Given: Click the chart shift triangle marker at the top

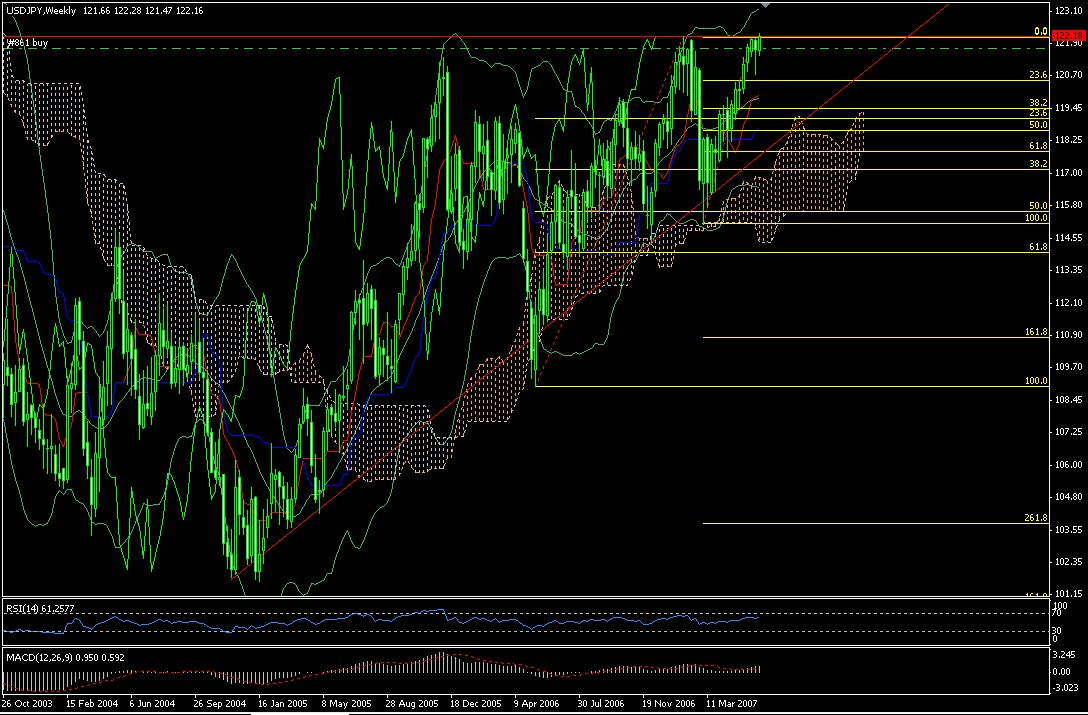Looking at the screenshot, I should point(765,5).
